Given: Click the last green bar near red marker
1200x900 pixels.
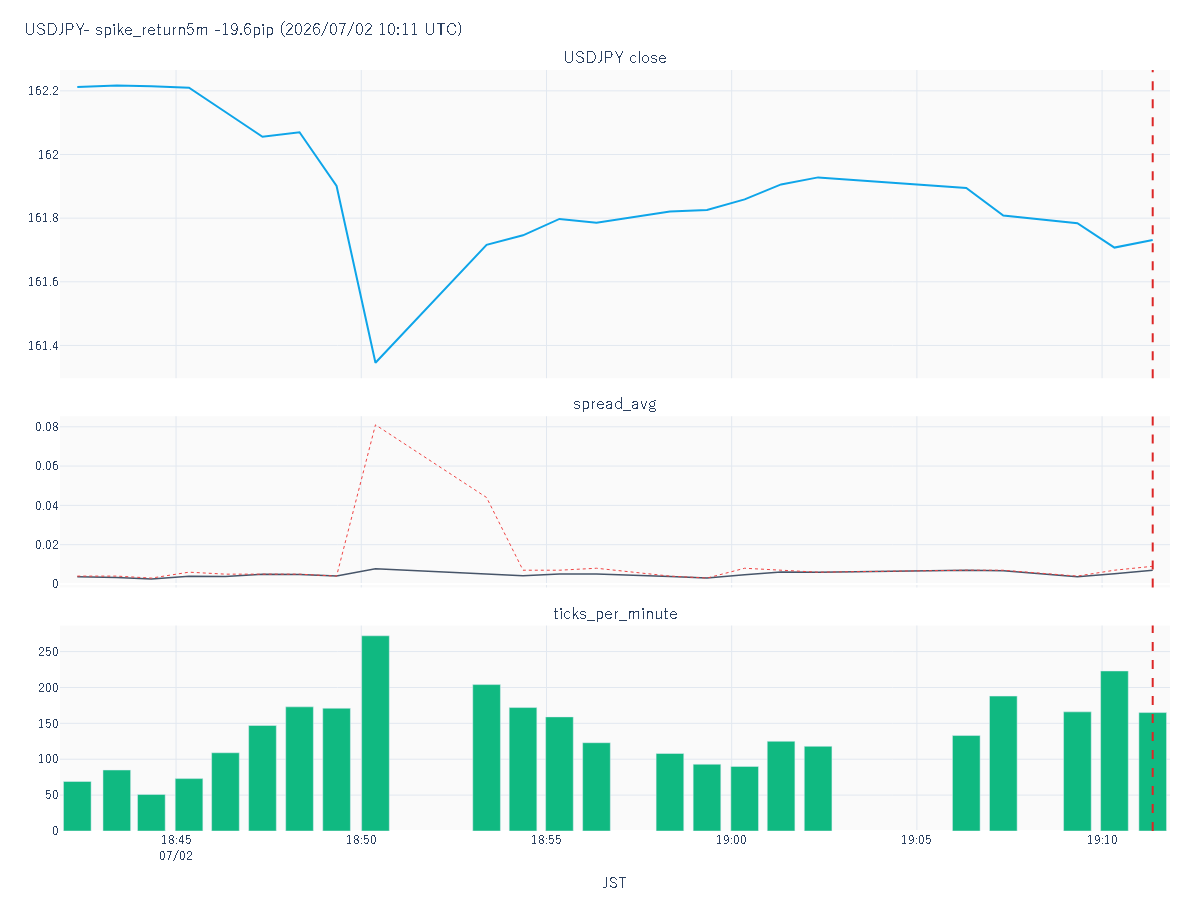Looking at the screenshot, I should coord(1152,771).
